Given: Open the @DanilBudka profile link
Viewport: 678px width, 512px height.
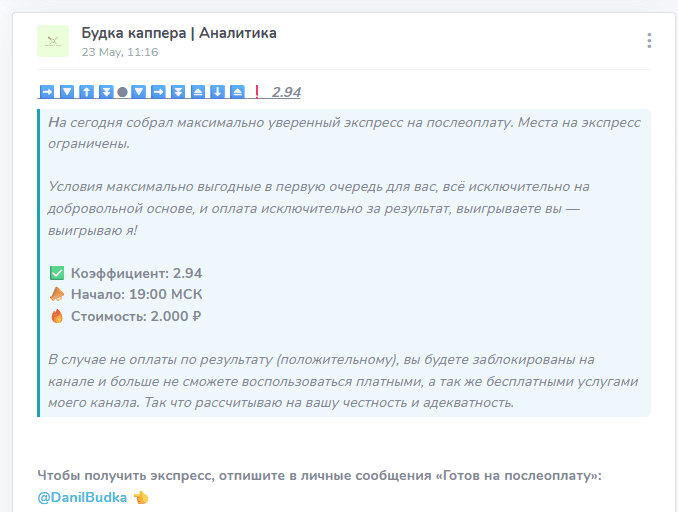Looking at the screenshot, I should click(x=82, y=498).
